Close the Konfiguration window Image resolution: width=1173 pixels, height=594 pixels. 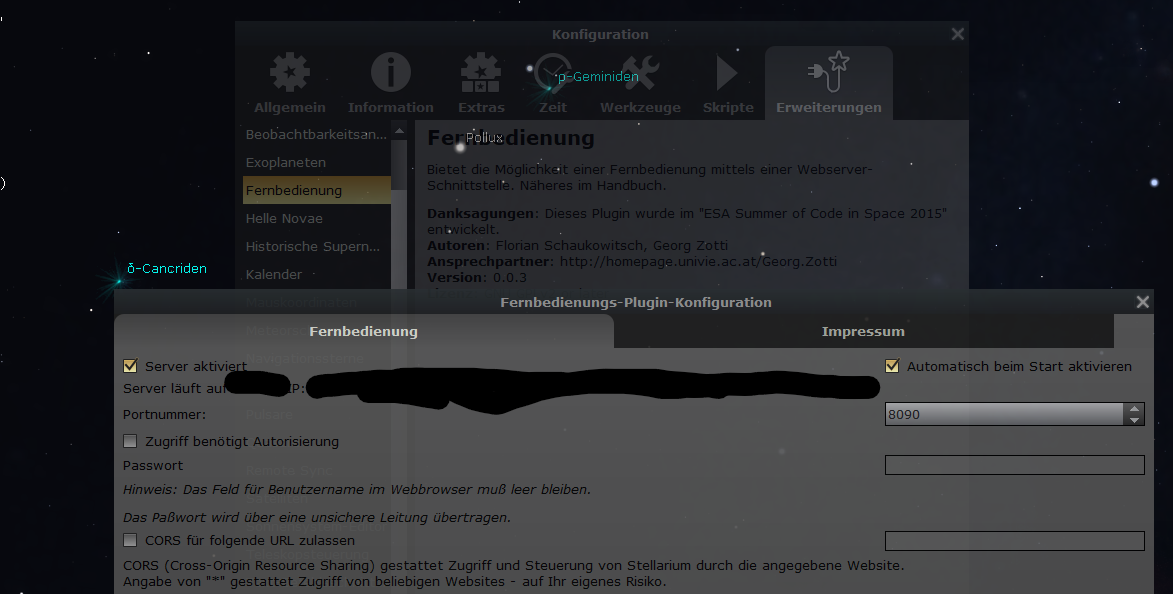[x=958, y=34]
